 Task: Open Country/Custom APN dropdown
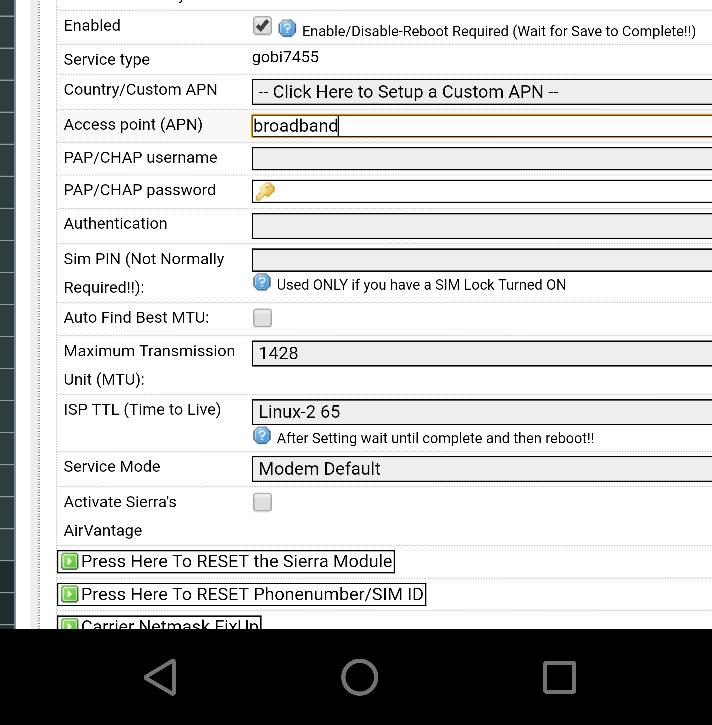point(481,92)
